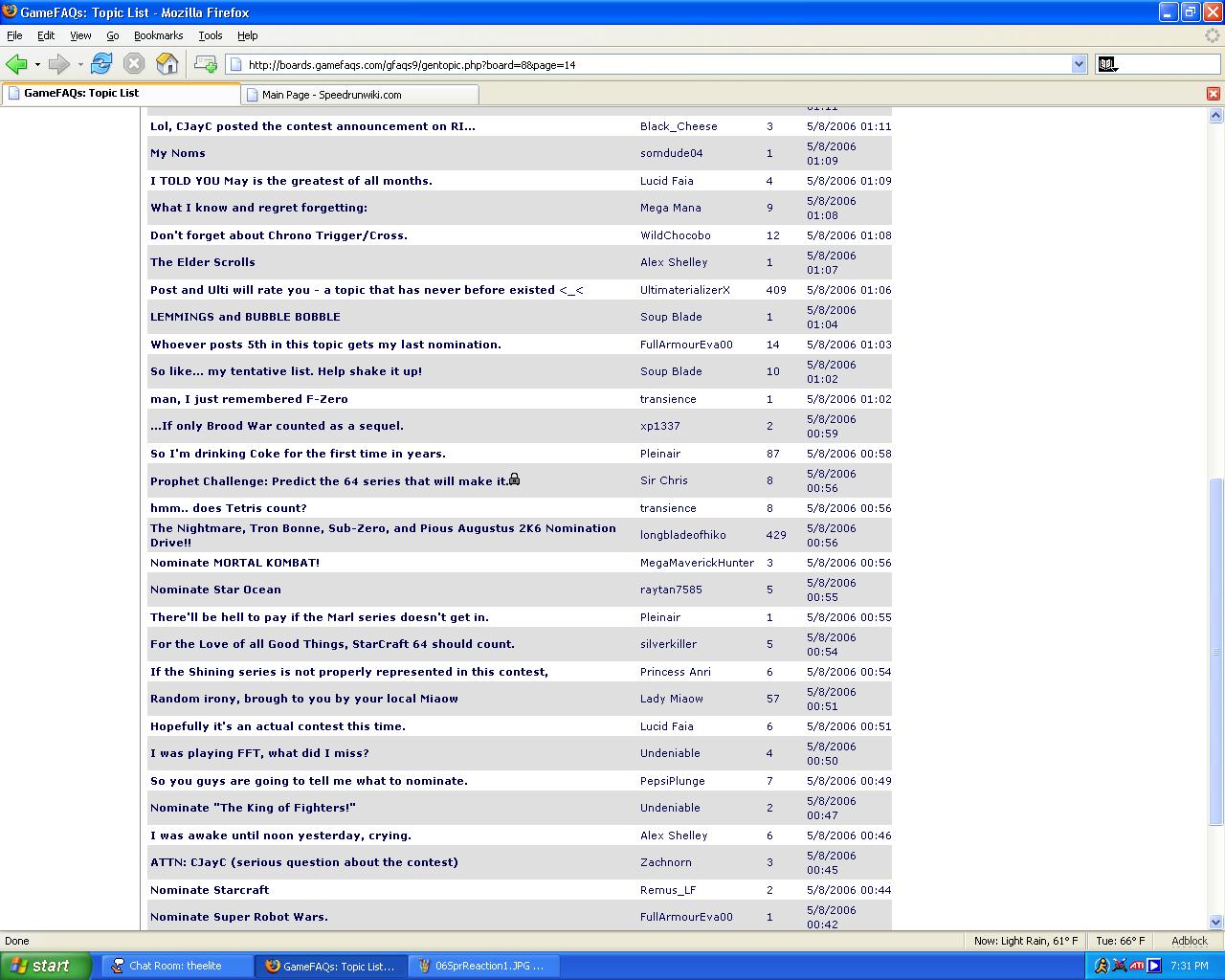Open topic 'Nominate Super Robot Wars.'

238,917
